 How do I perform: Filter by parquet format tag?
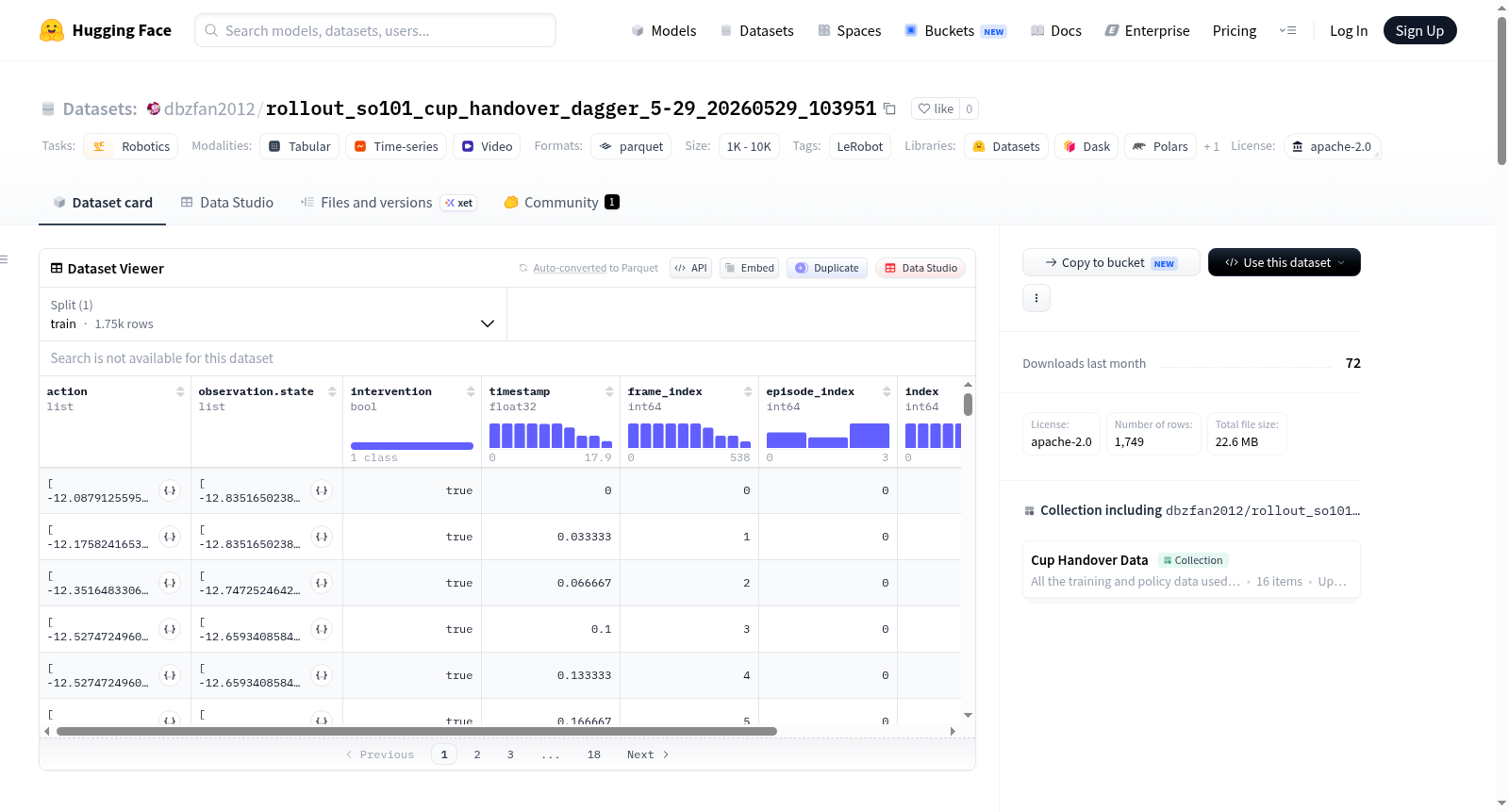coord(631,146)
